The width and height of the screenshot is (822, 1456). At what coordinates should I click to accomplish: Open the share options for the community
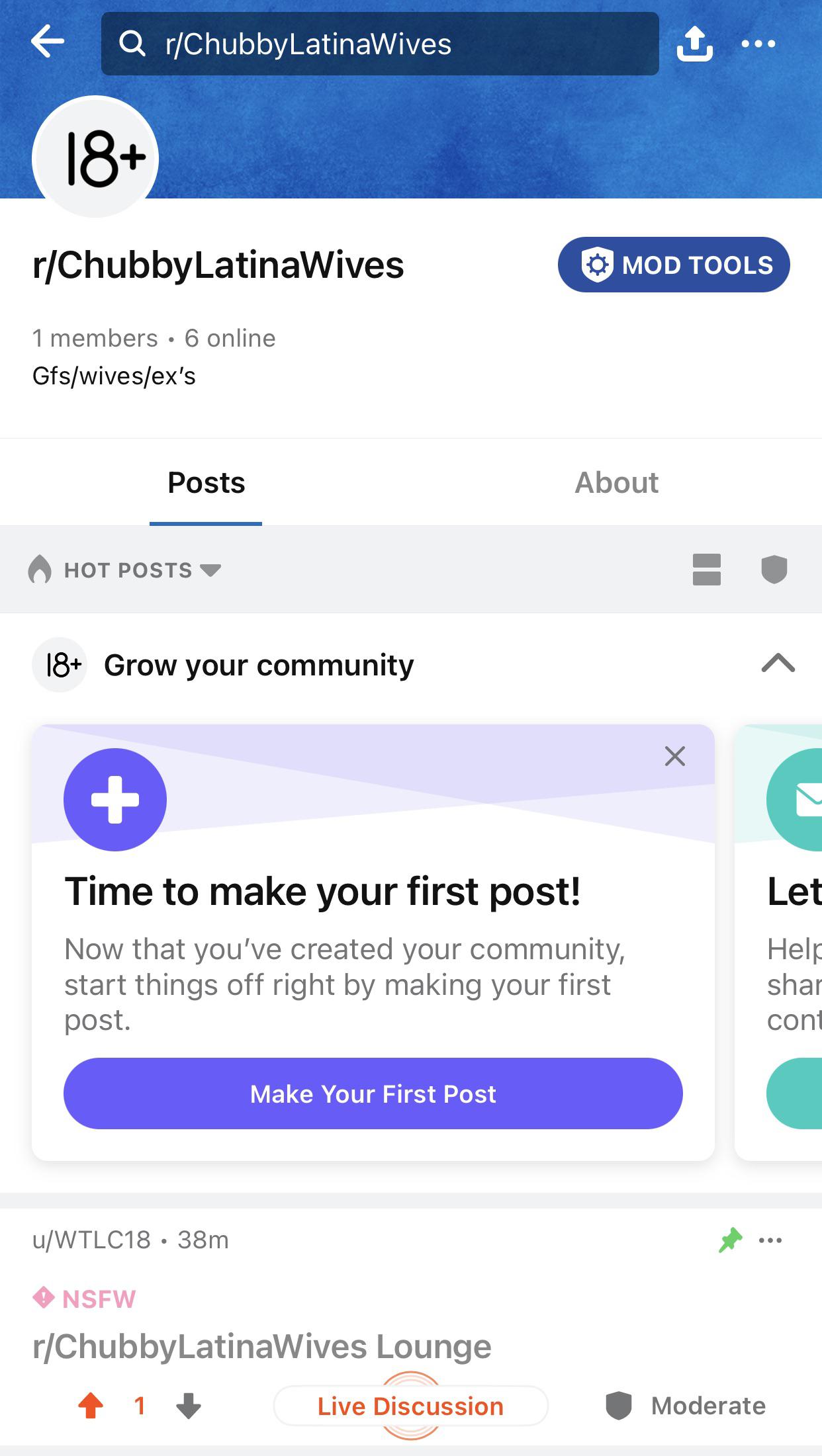[695, 44]
